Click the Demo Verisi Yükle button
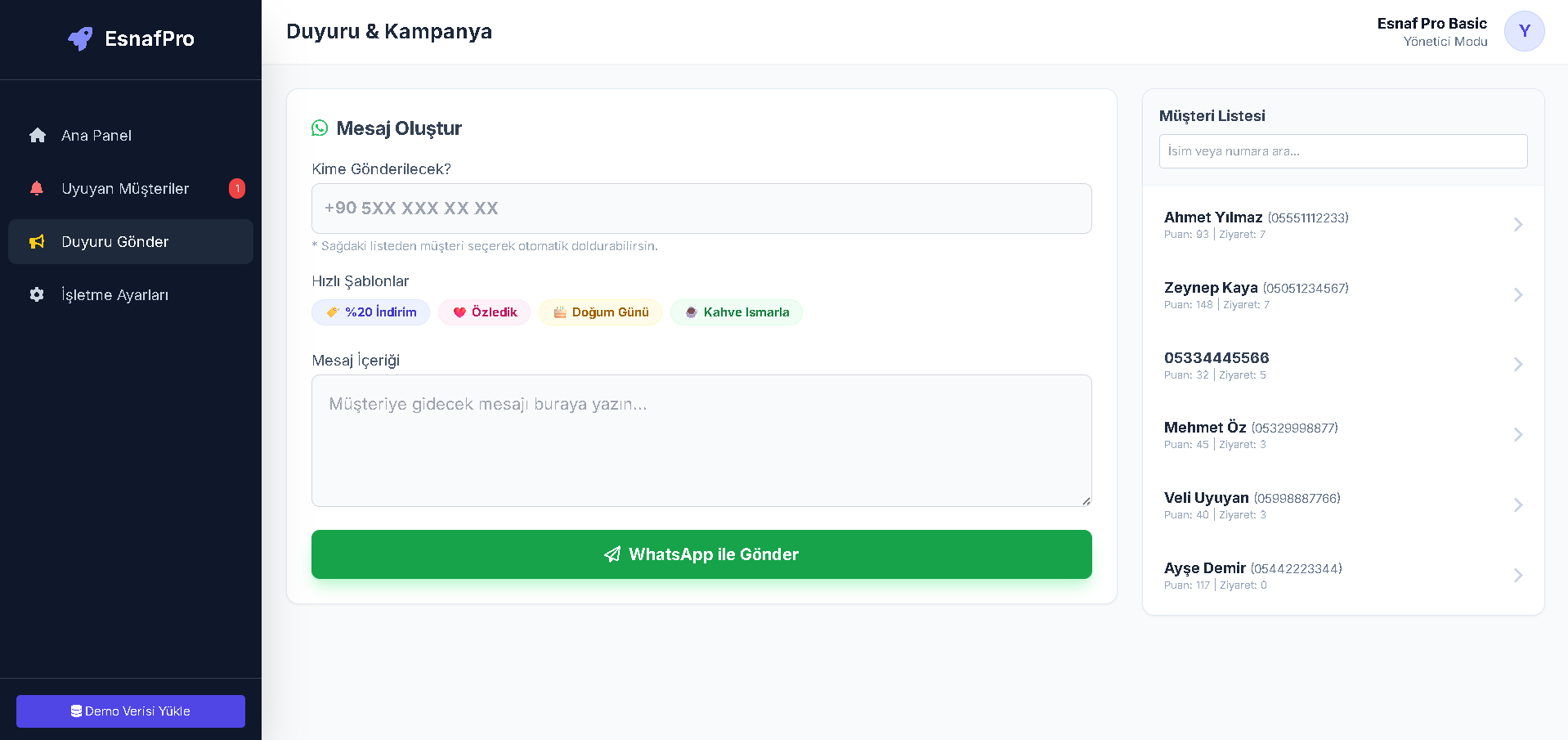The image size is (1568, 740). click(x=131, y=711)
